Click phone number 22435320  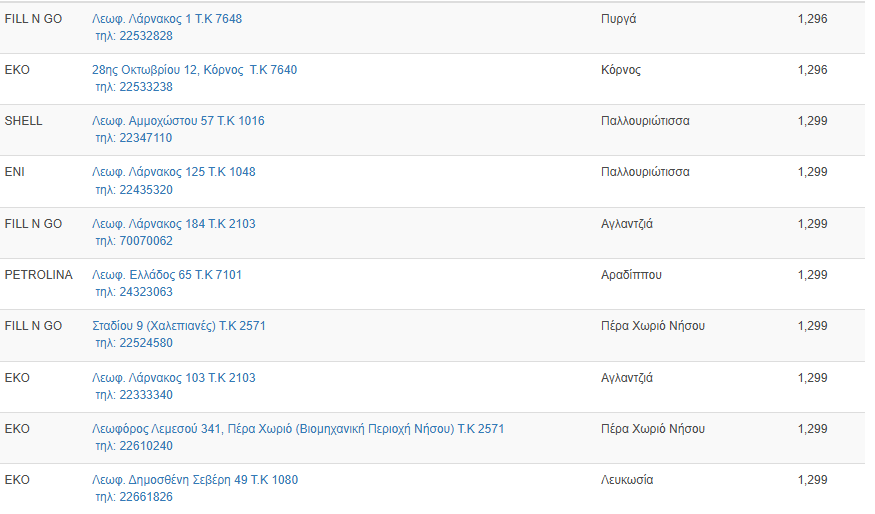point(134,190)
